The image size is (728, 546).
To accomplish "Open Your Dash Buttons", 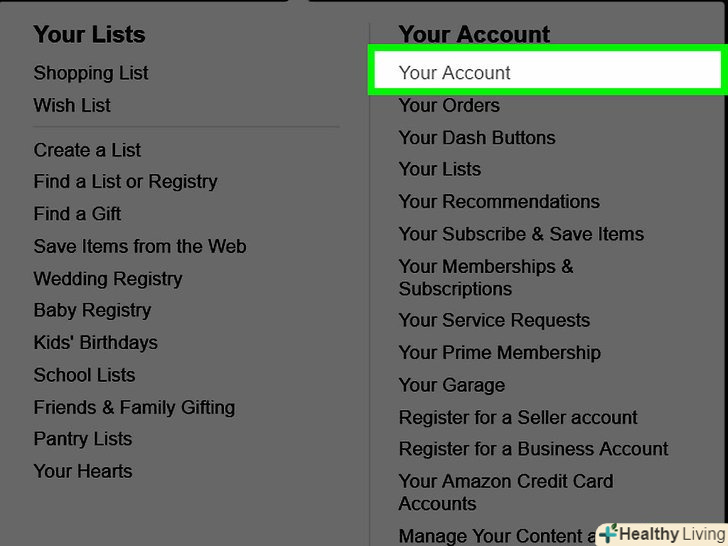I will tap(477, 138).
